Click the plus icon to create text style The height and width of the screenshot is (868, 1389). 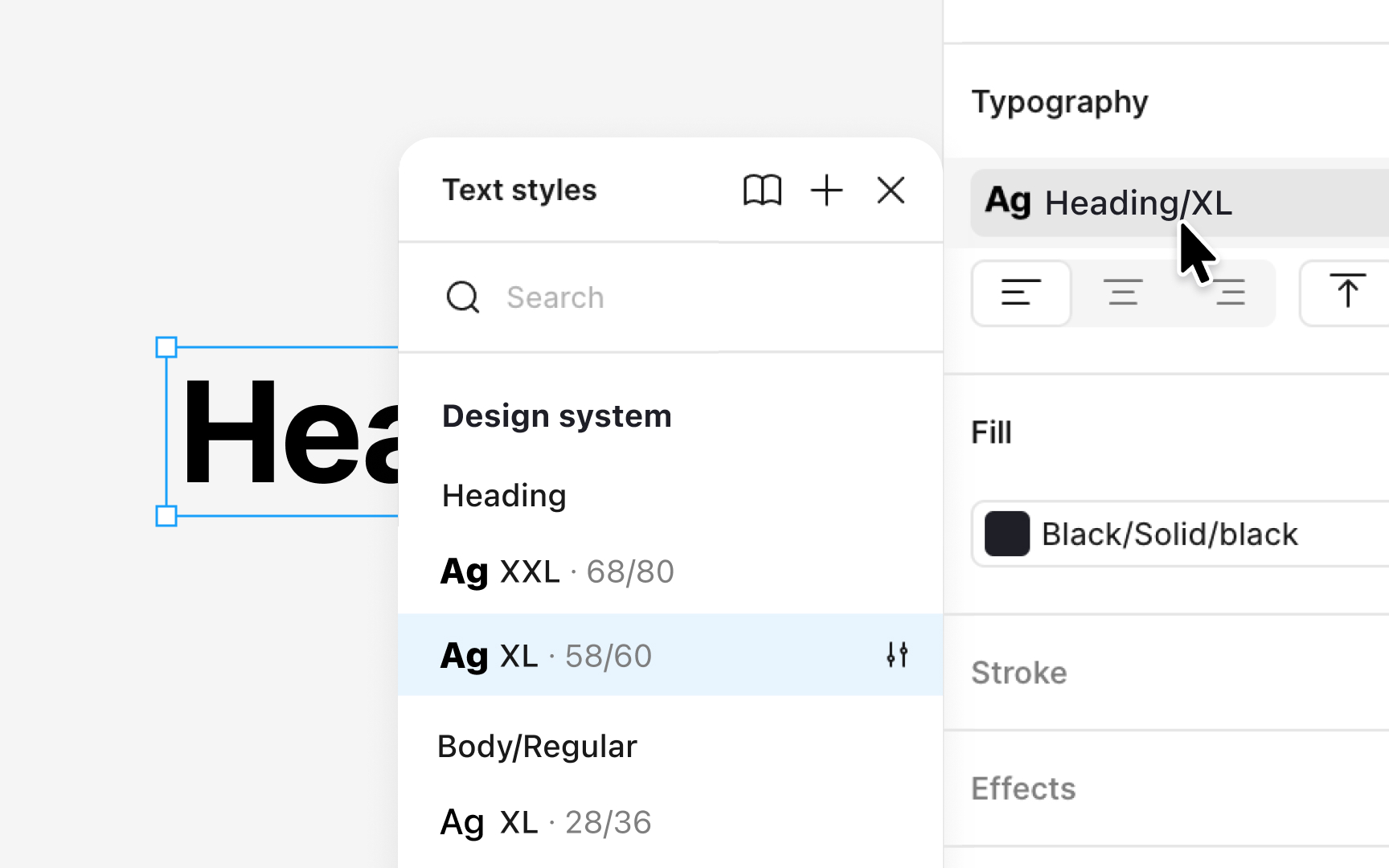[x=826, y=190]
